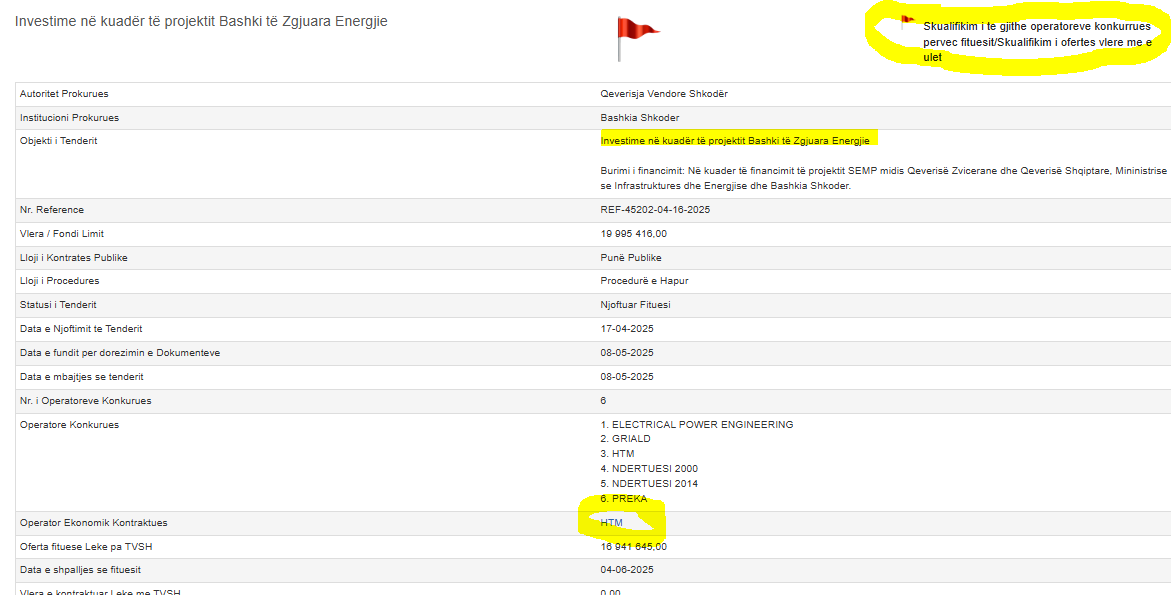Click the 'Autoritet Prokurues' row label
Viewport: 1171px width, 595px height.
point(64,94)
